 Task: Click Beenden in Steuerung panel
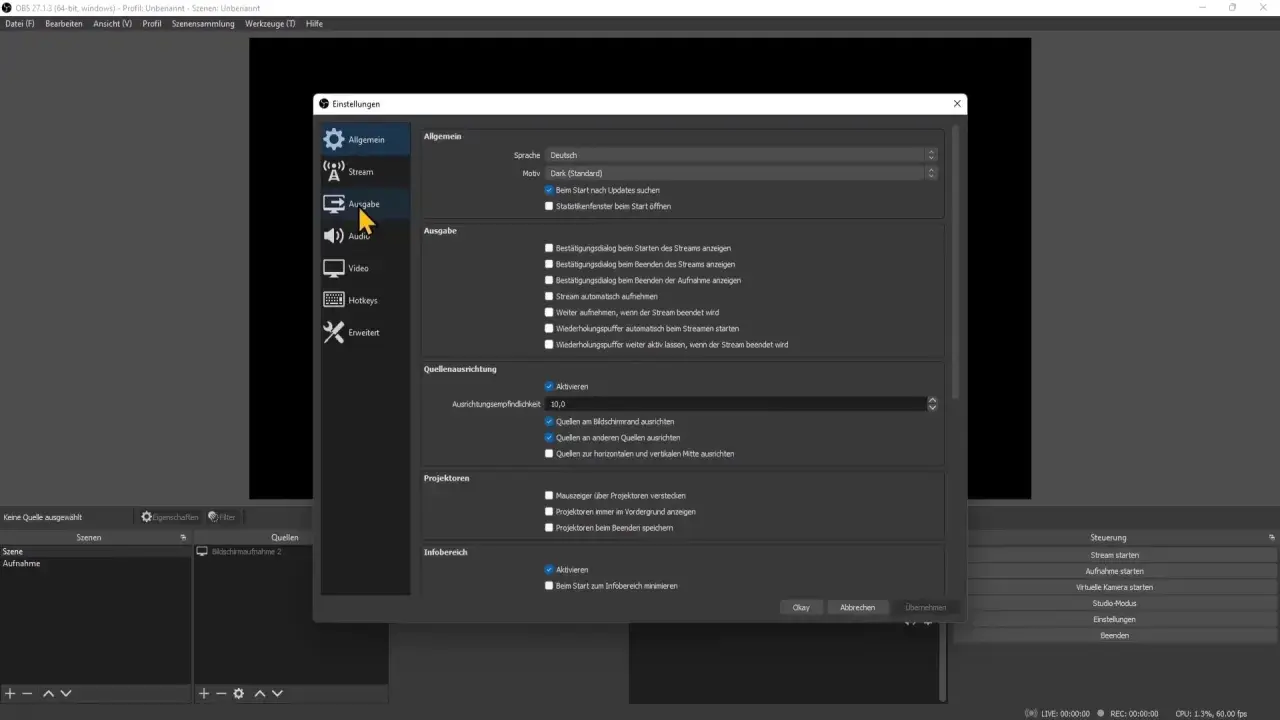(1114, 635)
